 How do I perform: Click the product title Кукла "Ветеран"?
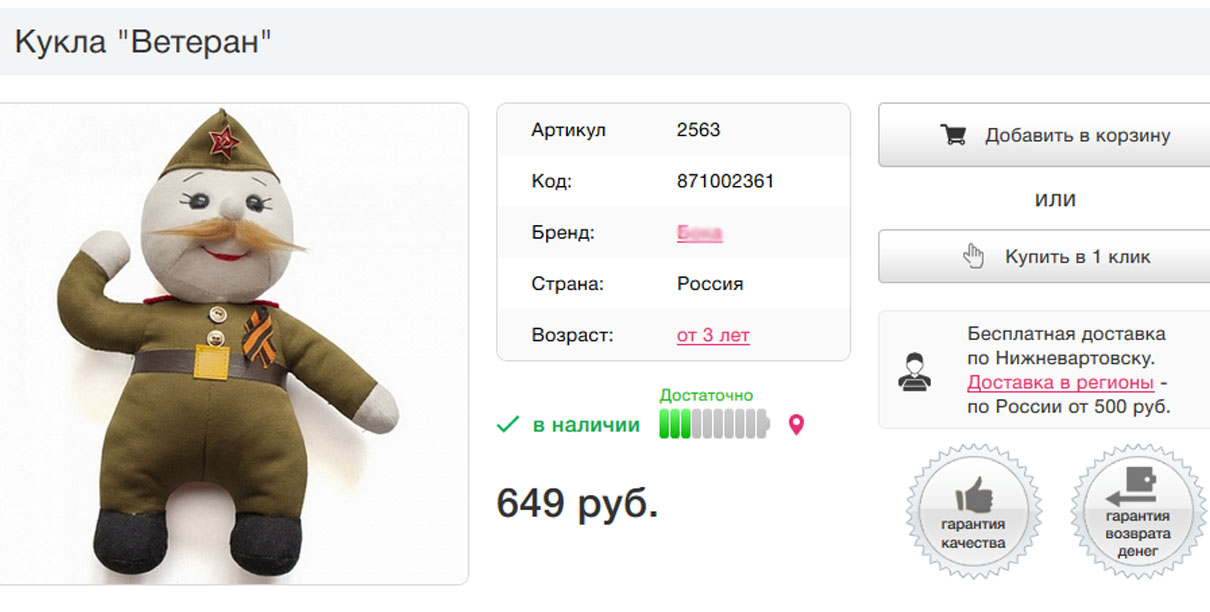click(x=143, y=41)
